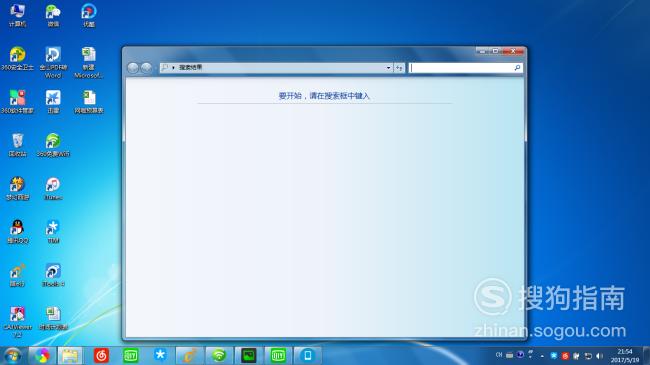Click the green WiFi taskbar icon
The width and height of the screenshot is (650, 365).
coord(219,356)
